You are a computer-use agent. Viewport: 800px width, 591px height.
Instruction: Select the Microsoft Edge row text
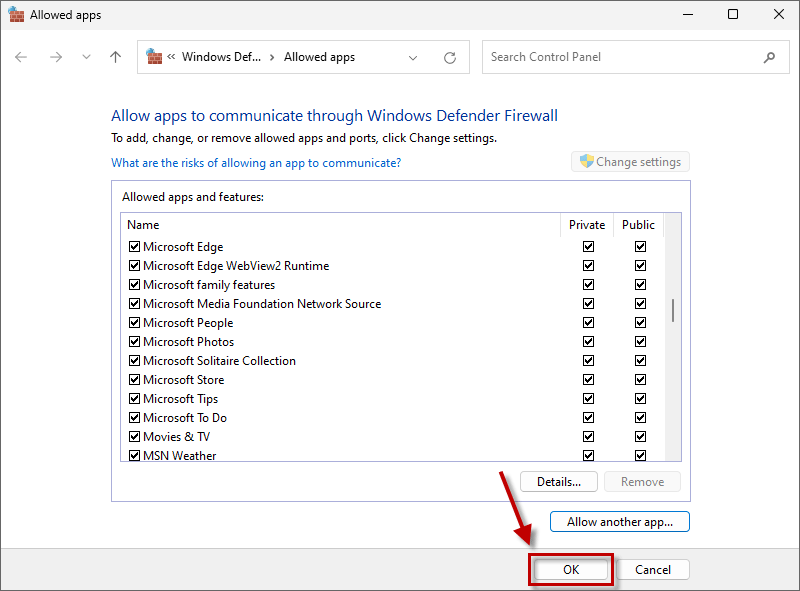tap(183, 247)
